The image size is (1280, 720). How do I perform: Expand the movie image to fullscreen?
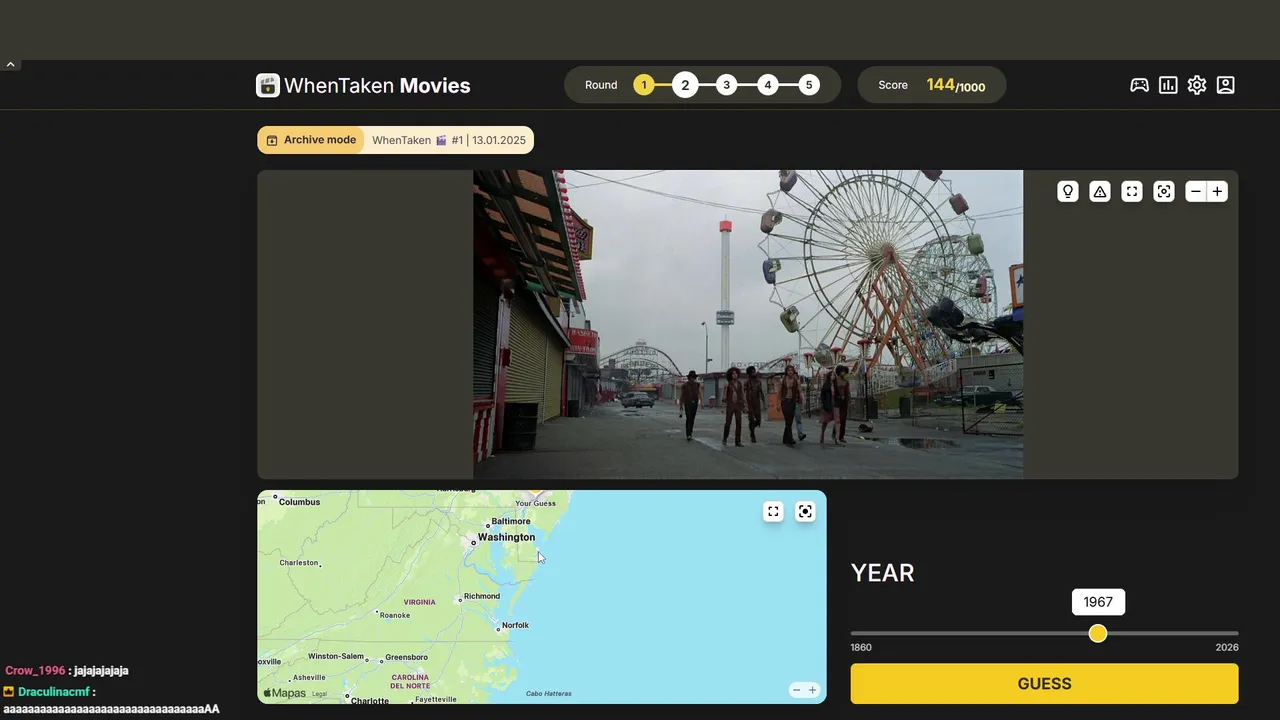pyautogui.click(x=1132, y=191)
